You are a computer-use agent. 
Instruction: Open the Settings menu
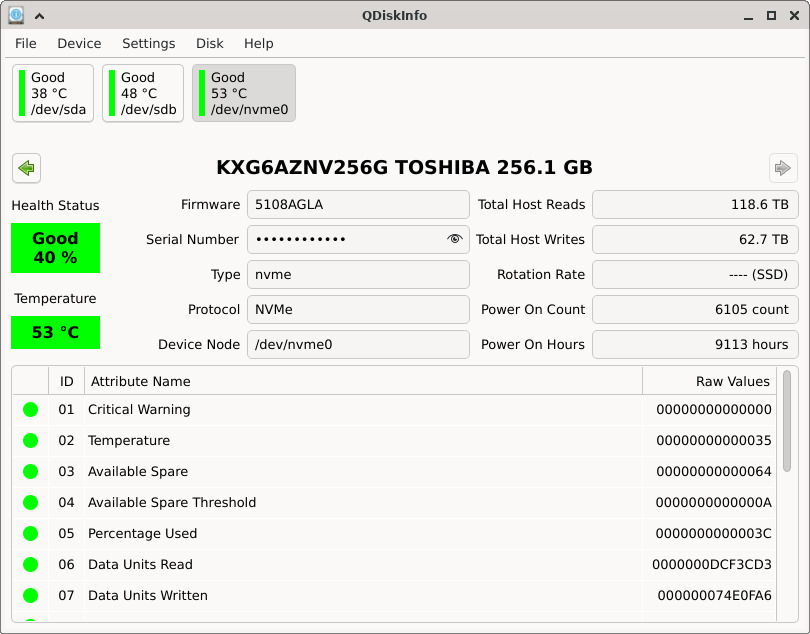(x=149, y=43)
